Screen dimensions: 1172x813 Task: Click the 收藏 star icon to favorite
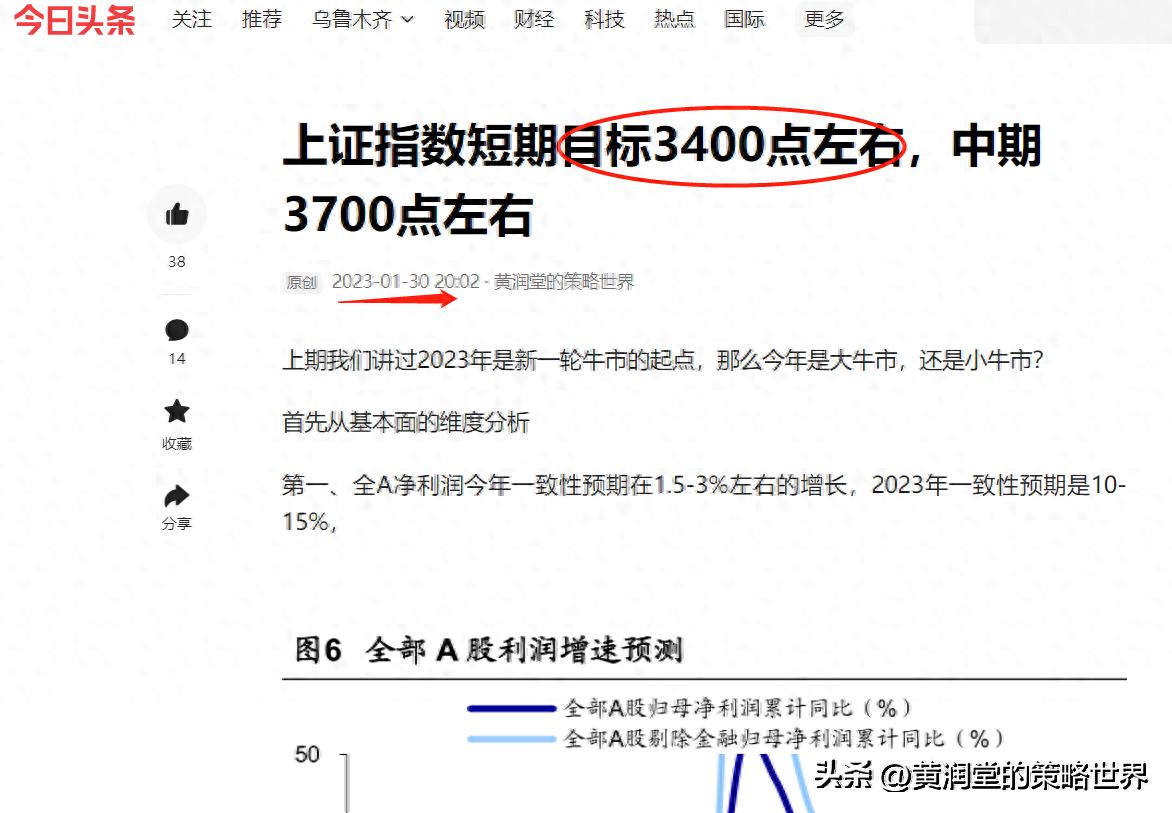[x=176, y=412]
